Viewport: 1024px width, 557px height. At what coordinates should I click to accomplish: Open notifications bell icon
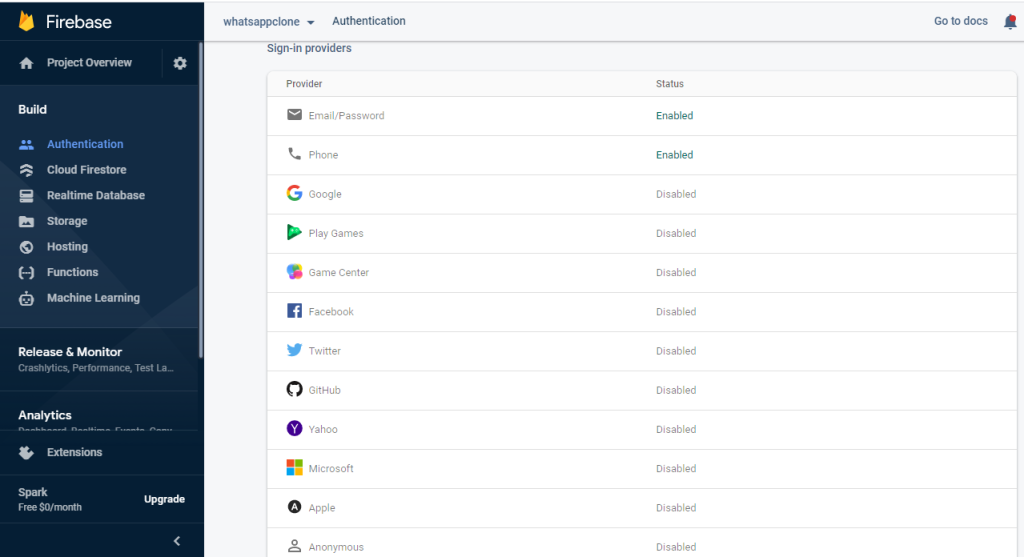coord(1010,22)
